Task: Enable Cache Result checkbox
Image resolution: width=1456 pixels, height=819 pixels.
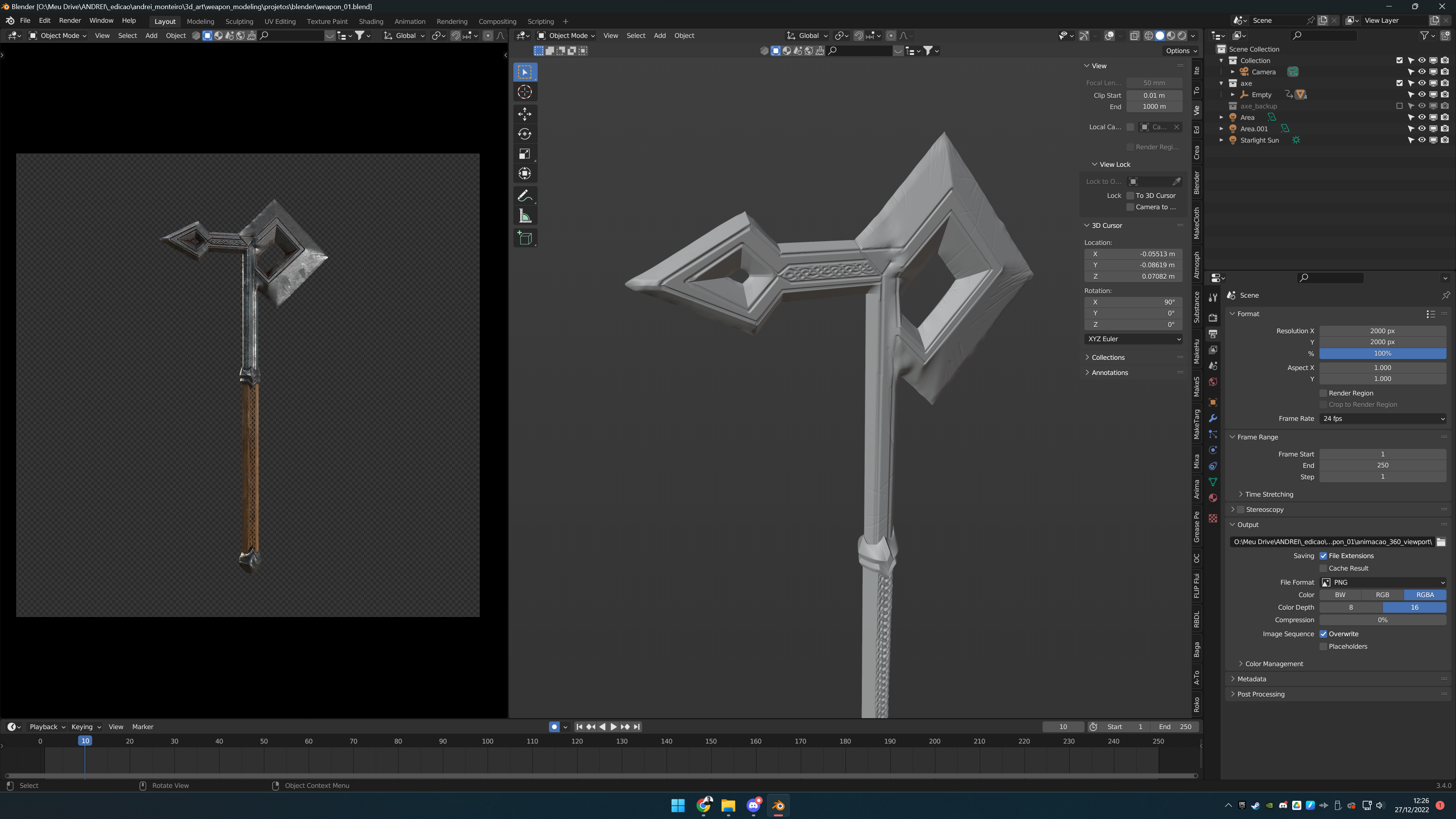Action: tap(1323, 569)
